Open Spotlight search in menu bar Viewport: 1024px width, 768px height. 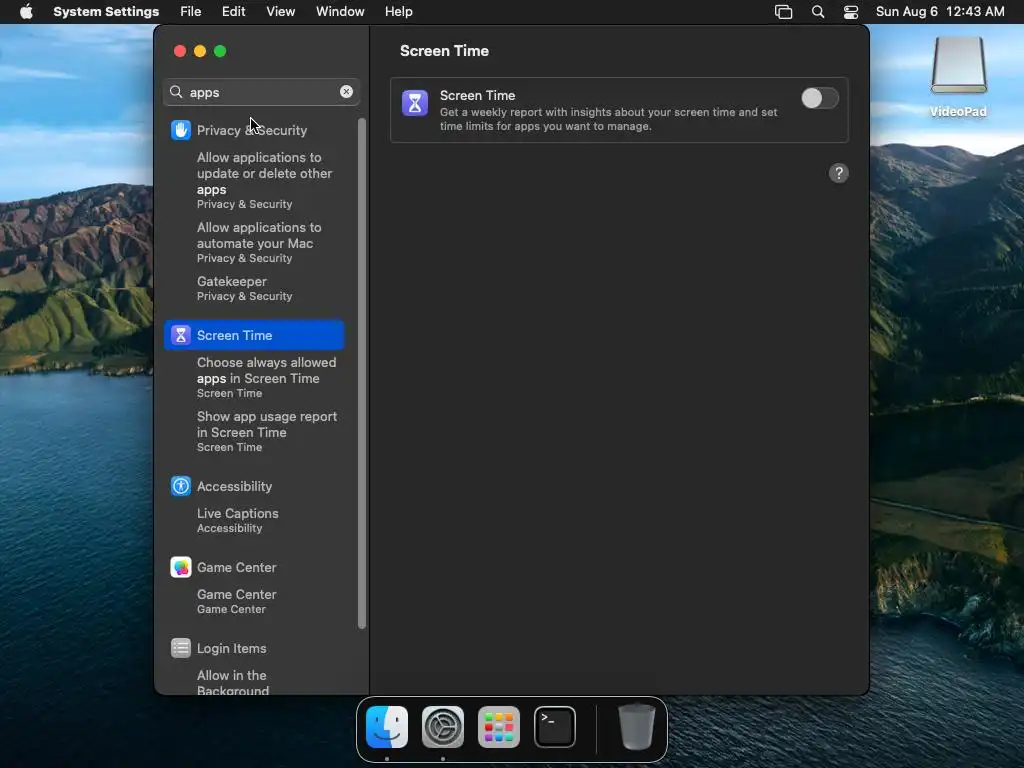point(818,12)
